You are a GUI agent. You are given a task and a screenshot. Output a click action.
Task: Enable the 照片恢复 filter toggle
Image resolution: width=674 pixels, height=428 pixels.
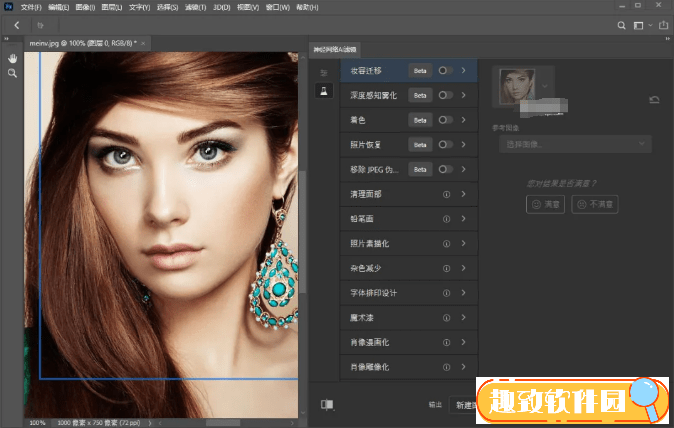445,144
